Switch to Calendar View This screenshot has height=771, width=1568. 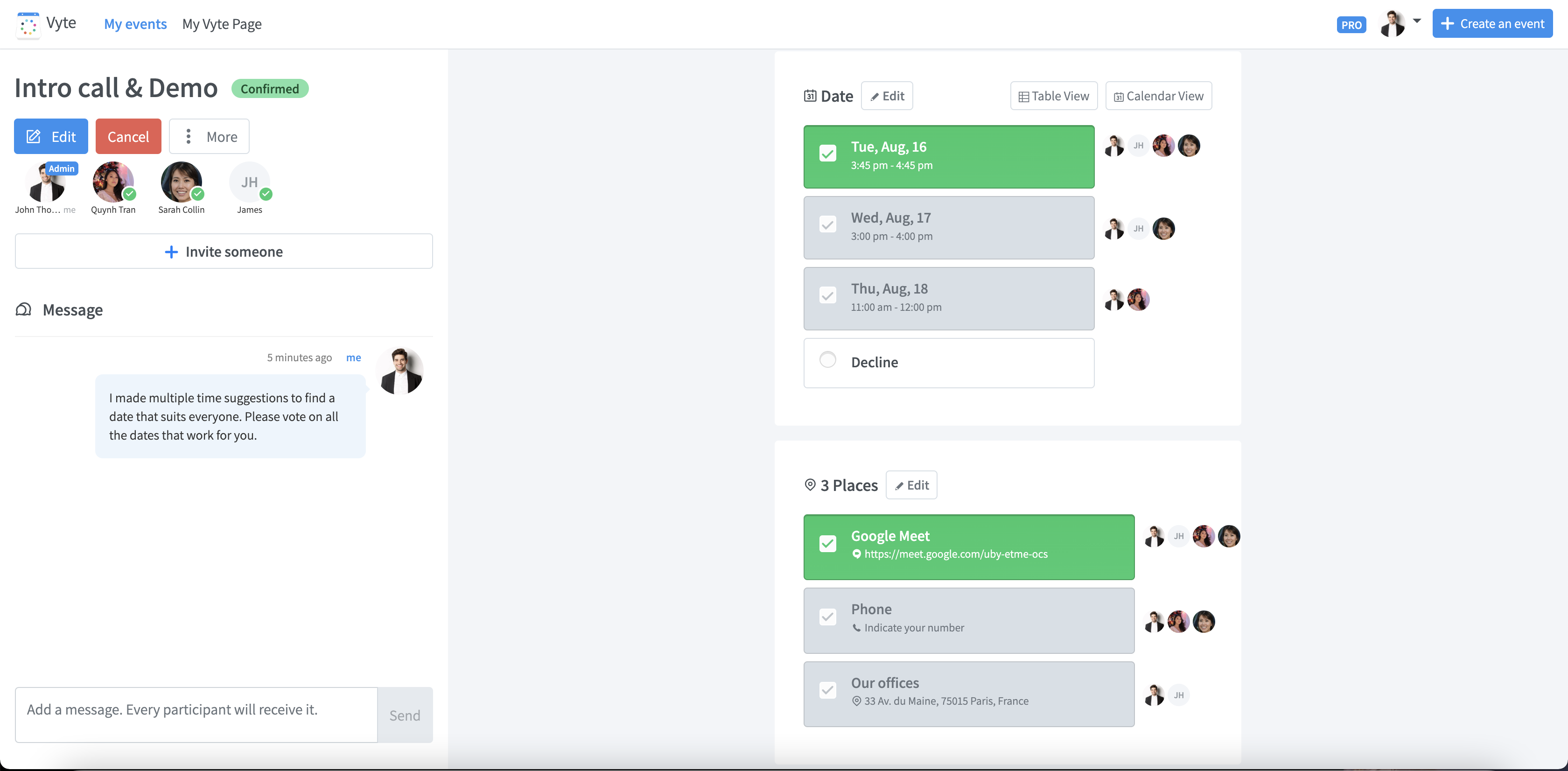1158,96
